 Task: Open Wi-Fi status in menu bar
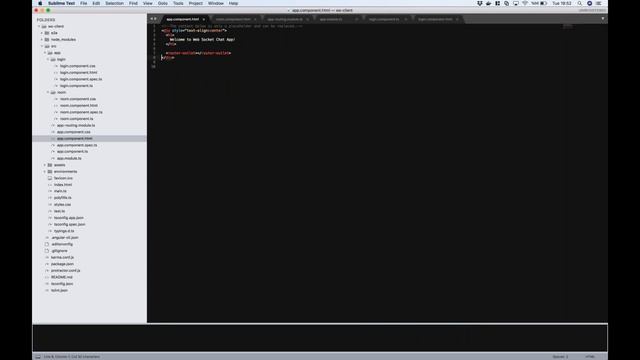point(525,3)
